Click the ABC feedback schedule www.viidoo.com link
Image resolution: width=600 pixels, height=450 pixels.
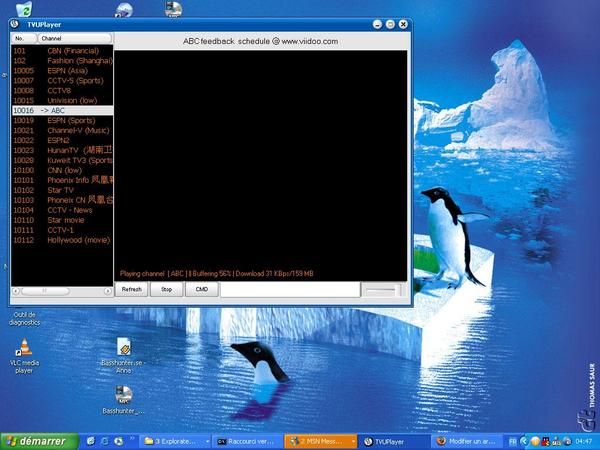coord(261,41)
